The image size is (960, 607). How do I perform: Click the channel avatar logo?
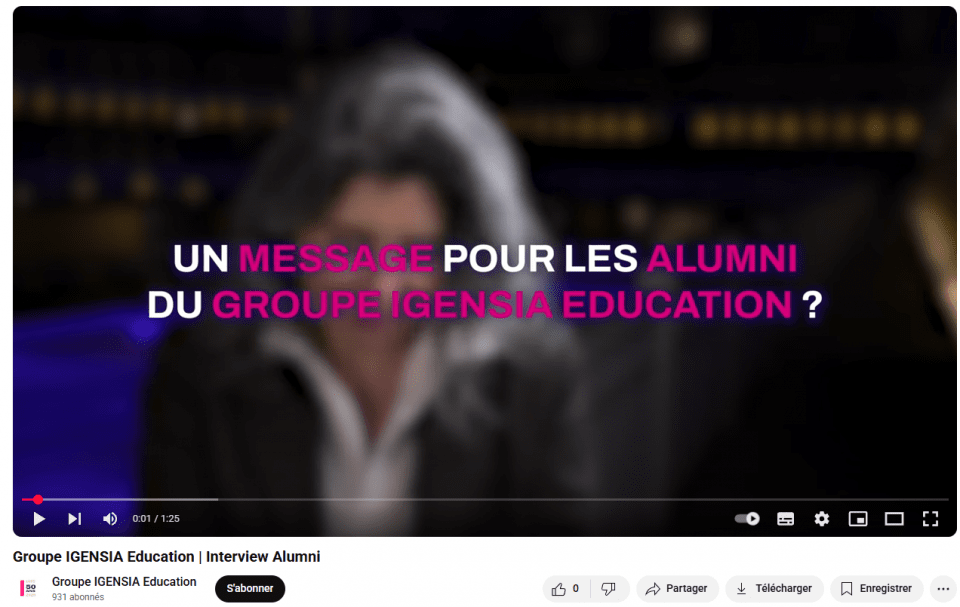(x=29, y=589)
